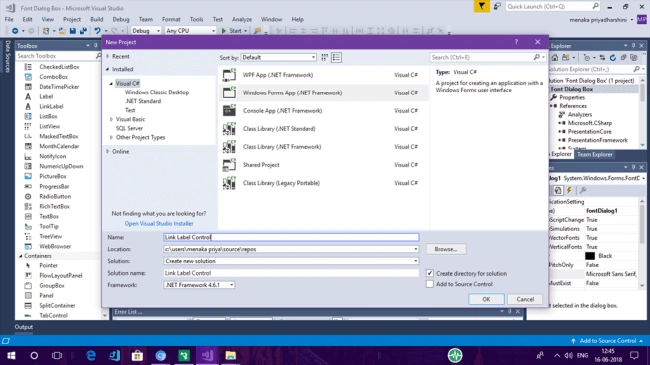The width and height of the screenshot is (650, 365).
Task: Click the Save All icon in toolbar
Action: coord(83,31)
